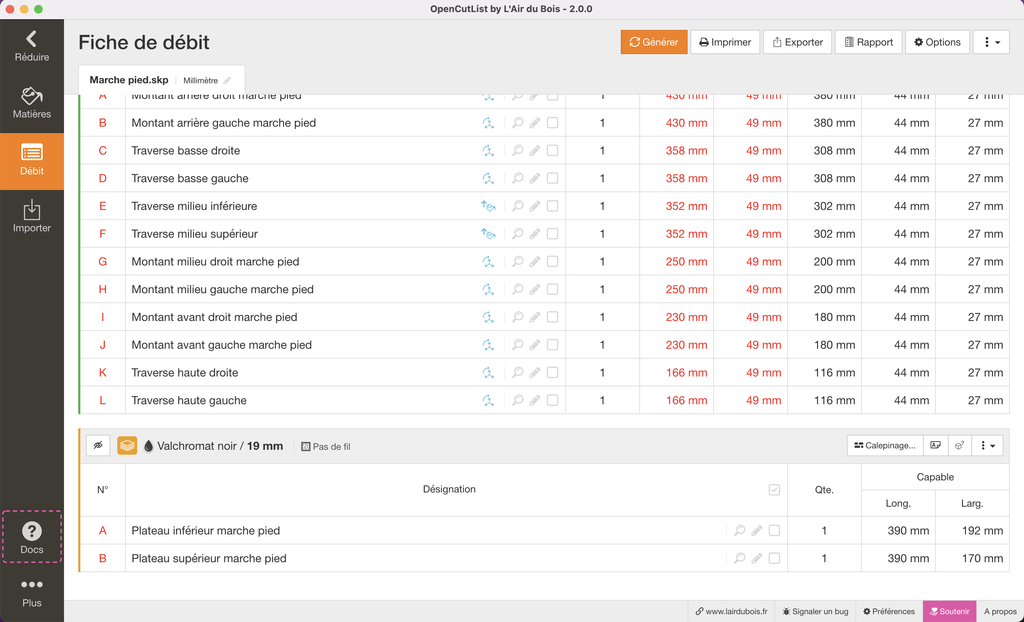The image size is (1024, 622).
Task: Click the Imprimer button
Action: (x=725, y=42)
